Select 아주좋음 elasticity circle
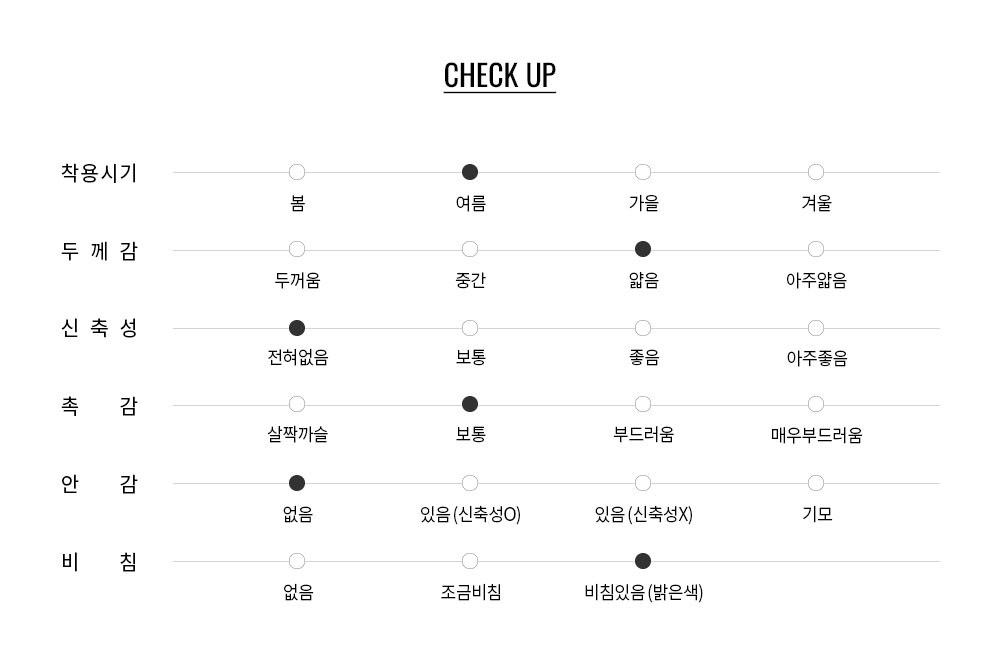The image size is (1000, 661). pyautogui.click(x=816, y=328)
